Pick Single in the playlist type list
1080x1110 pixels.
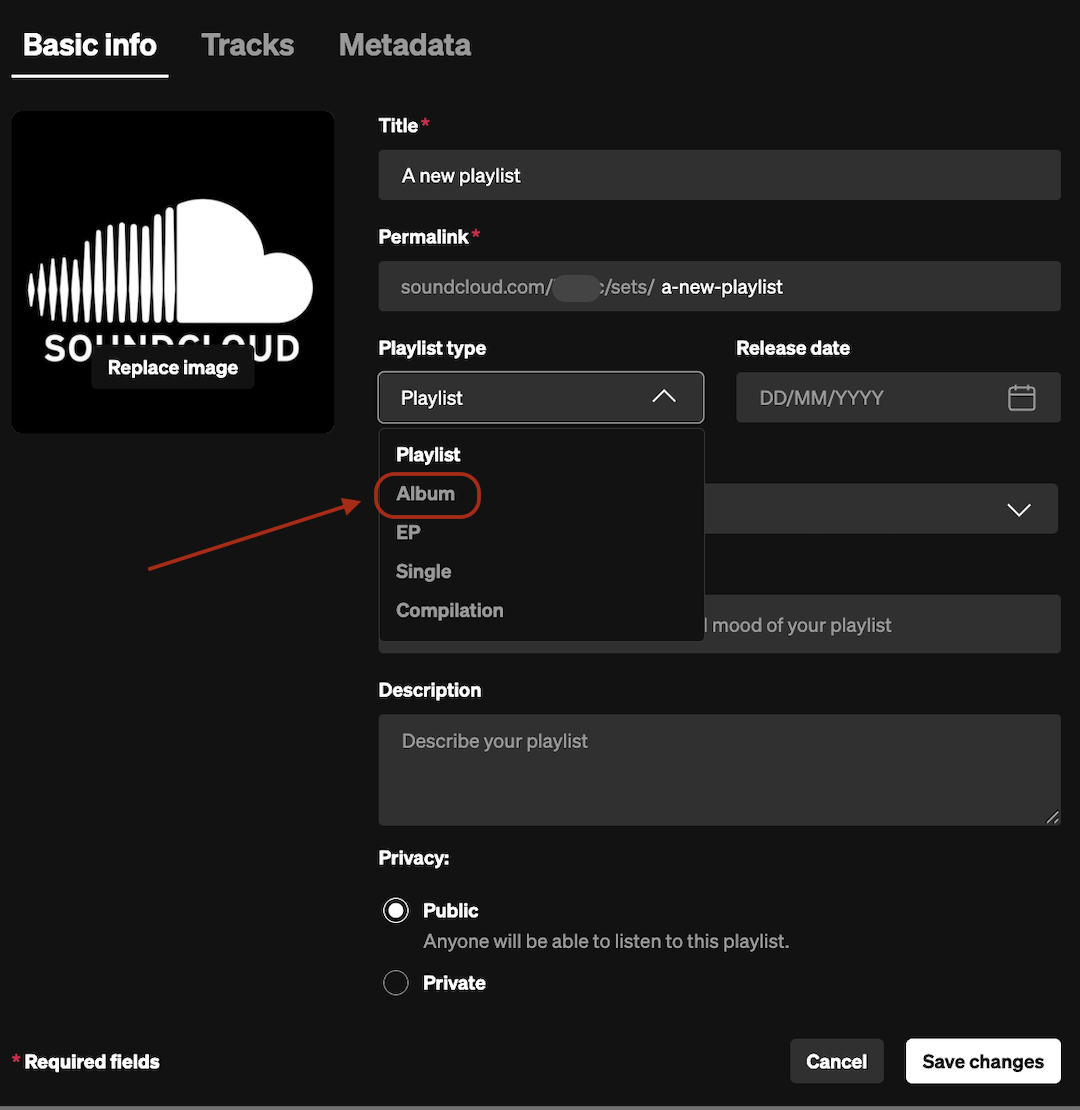click(424, 572)
